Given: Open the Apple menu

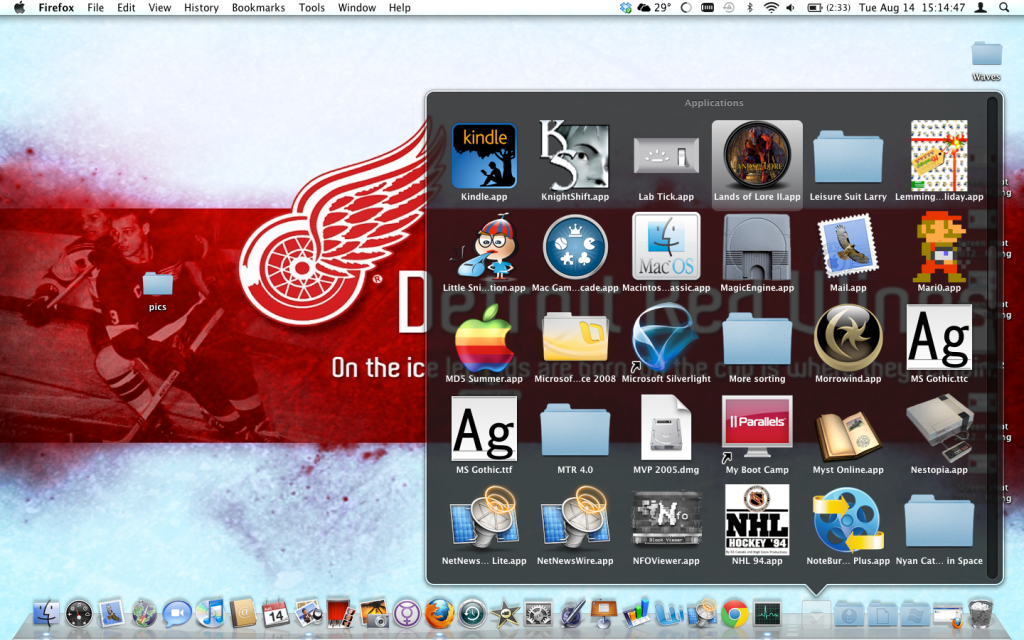Looking at the screenshot, I should 19,8.
